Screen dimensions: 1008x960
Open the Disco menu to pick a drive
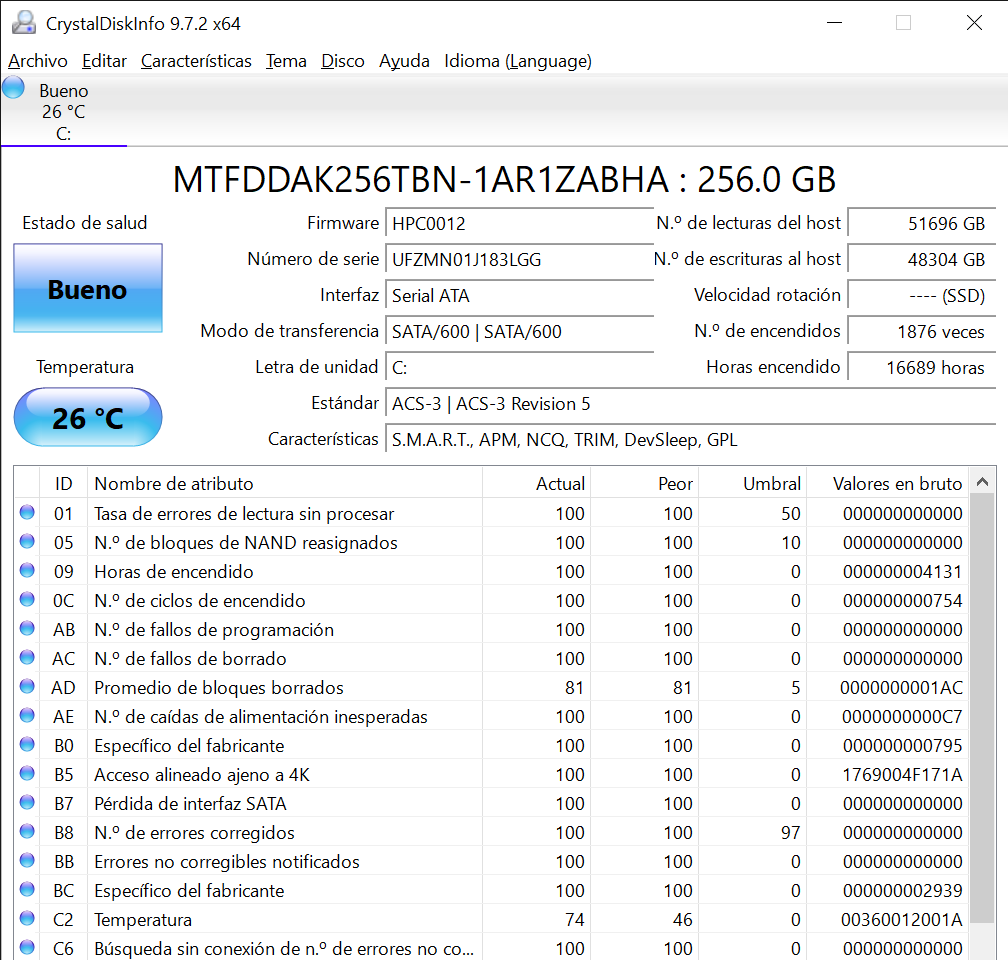pyautogui.click(x=342, y=61)
